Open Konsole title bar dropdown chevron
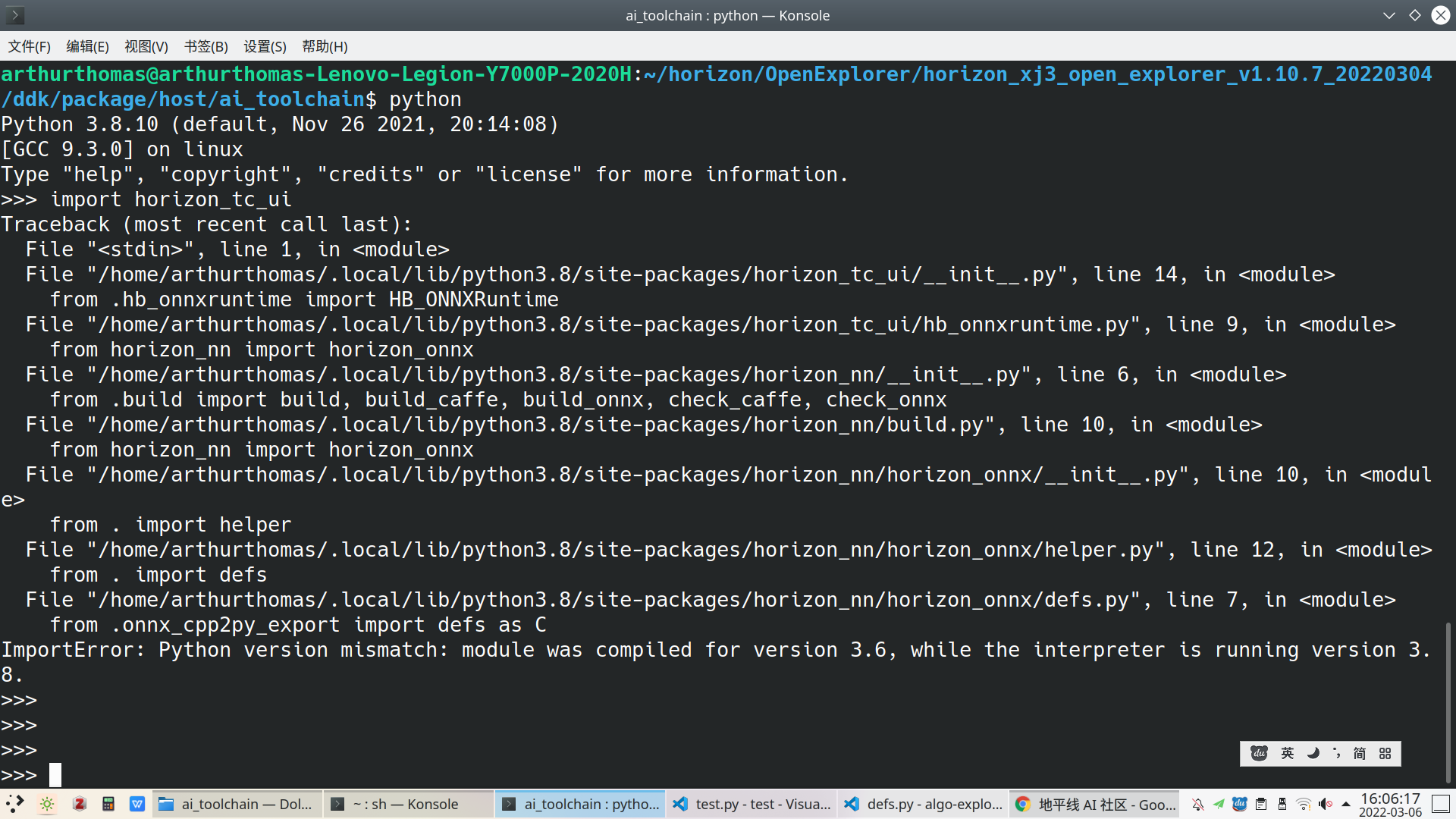The width and height of the screenshot is (1456, 819). [x=1389, y=15]
